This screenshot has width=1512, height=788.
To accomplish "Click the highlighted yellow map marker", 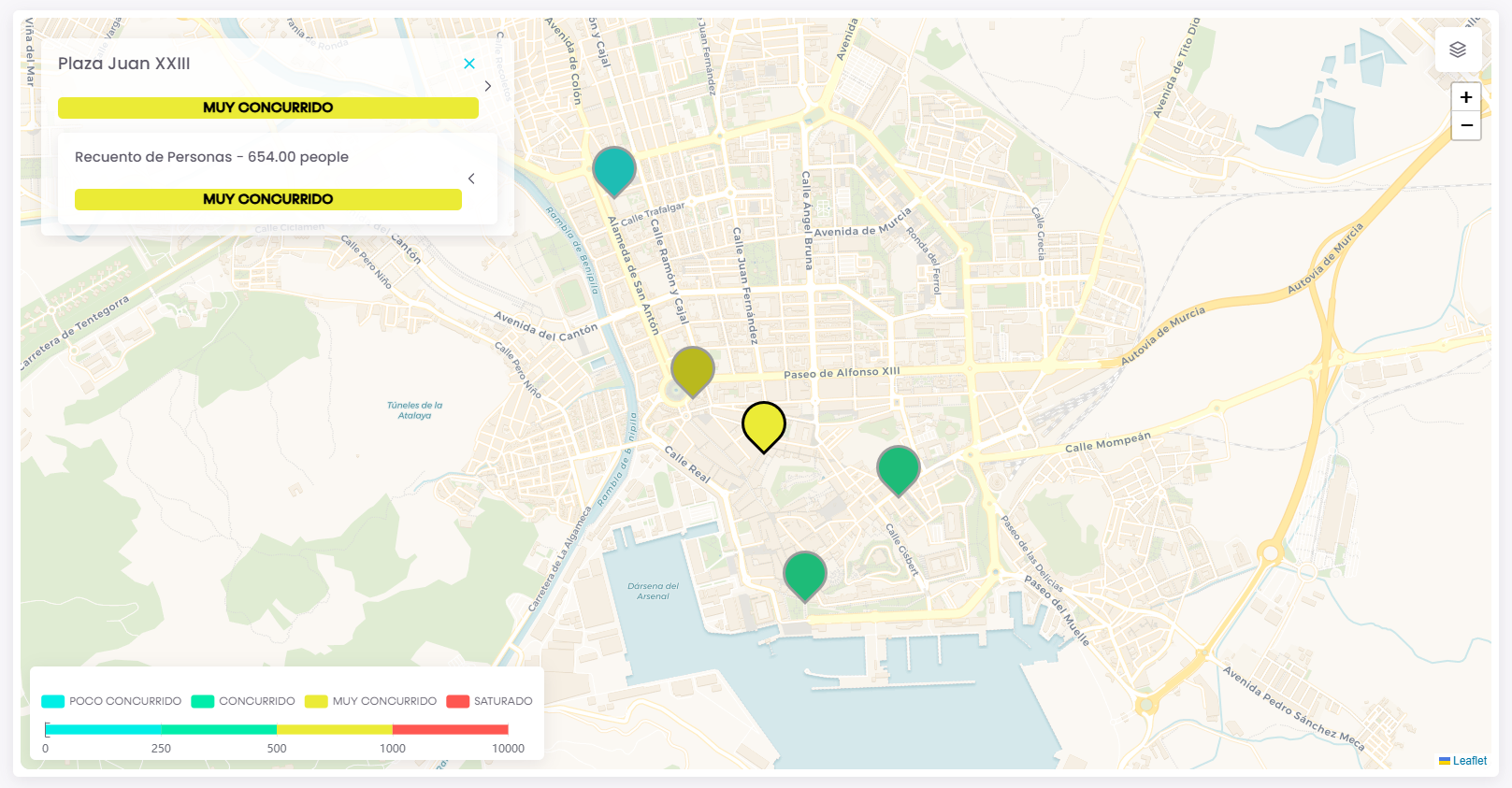I will pyautogui.click(x=764, y=426).
